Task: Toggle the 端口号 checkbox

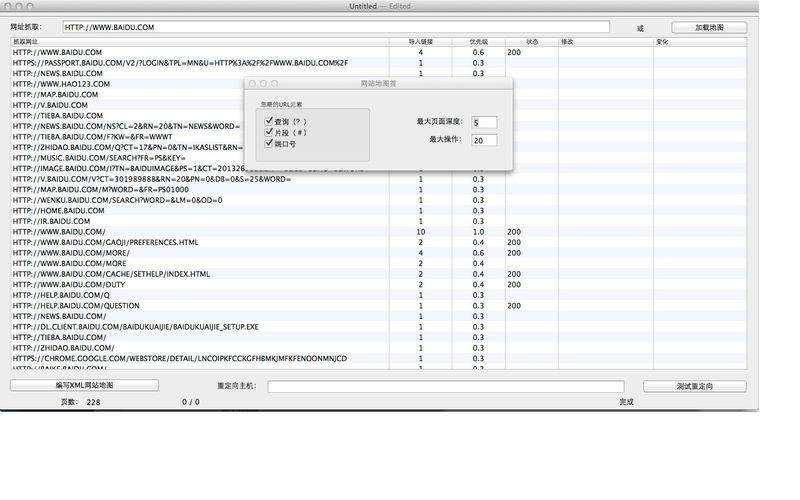Action: tap(269, 143)
